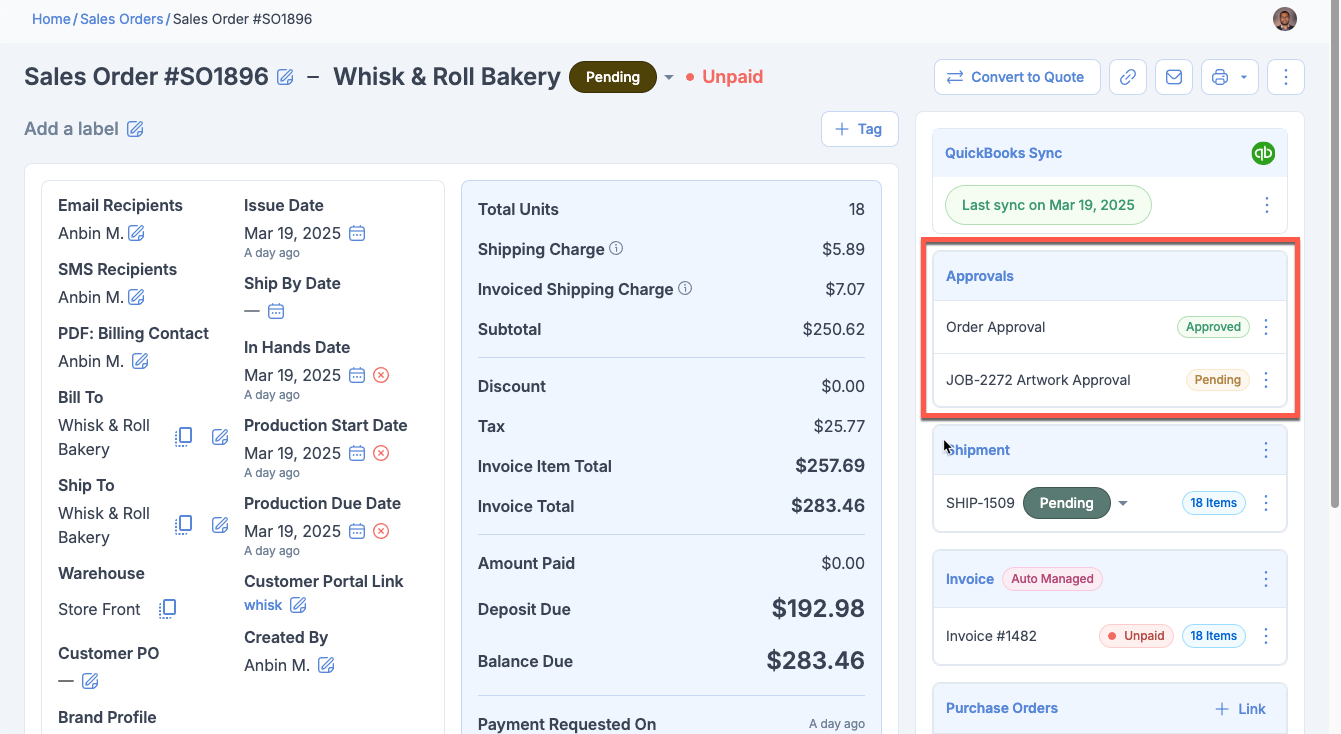
Task: Navigate to Sales Orders breadcrumb
Action: pos(121,19)
